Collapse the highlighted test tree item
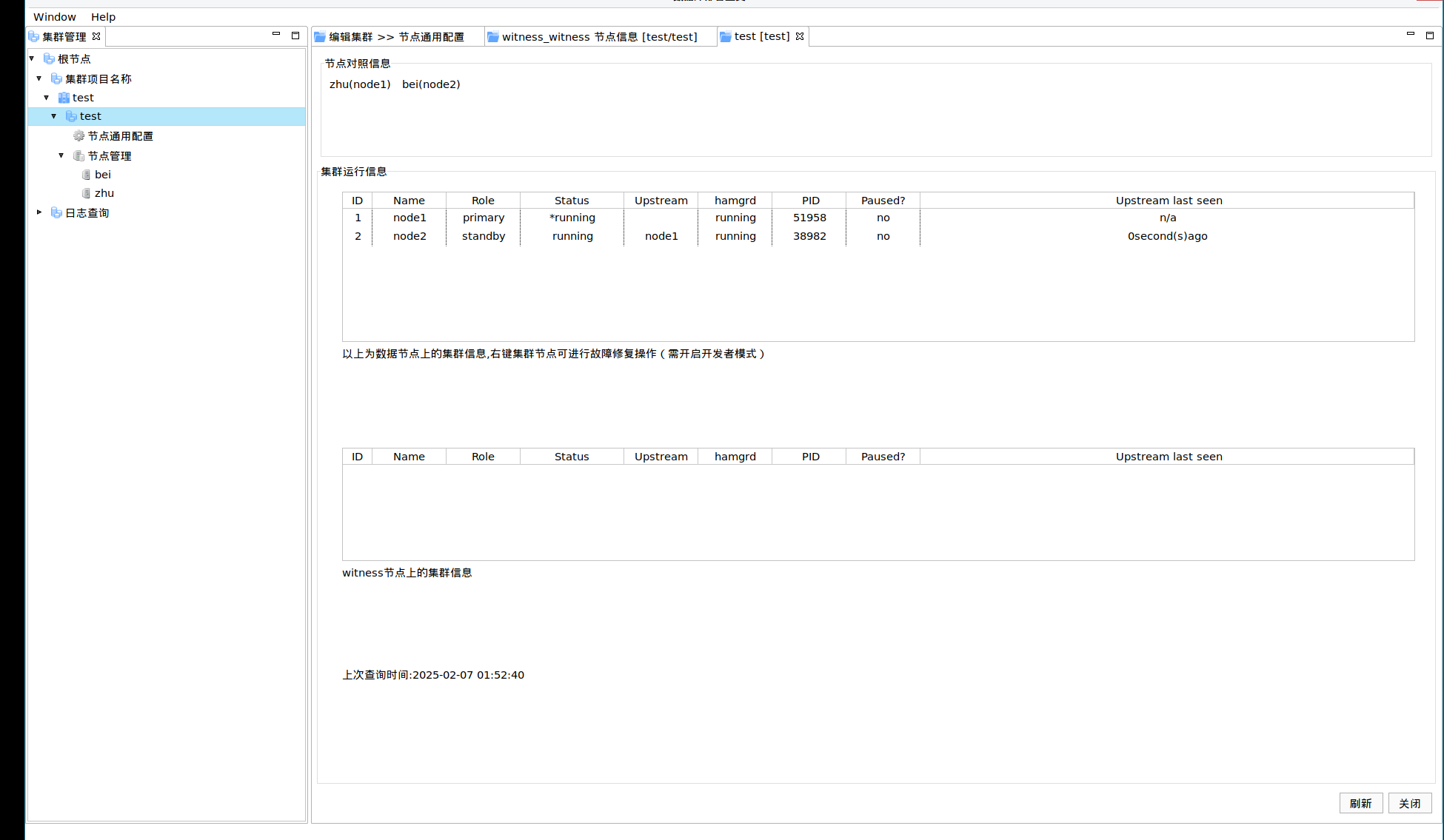The width and height of the screenshot is (1444, 840). 54,116
